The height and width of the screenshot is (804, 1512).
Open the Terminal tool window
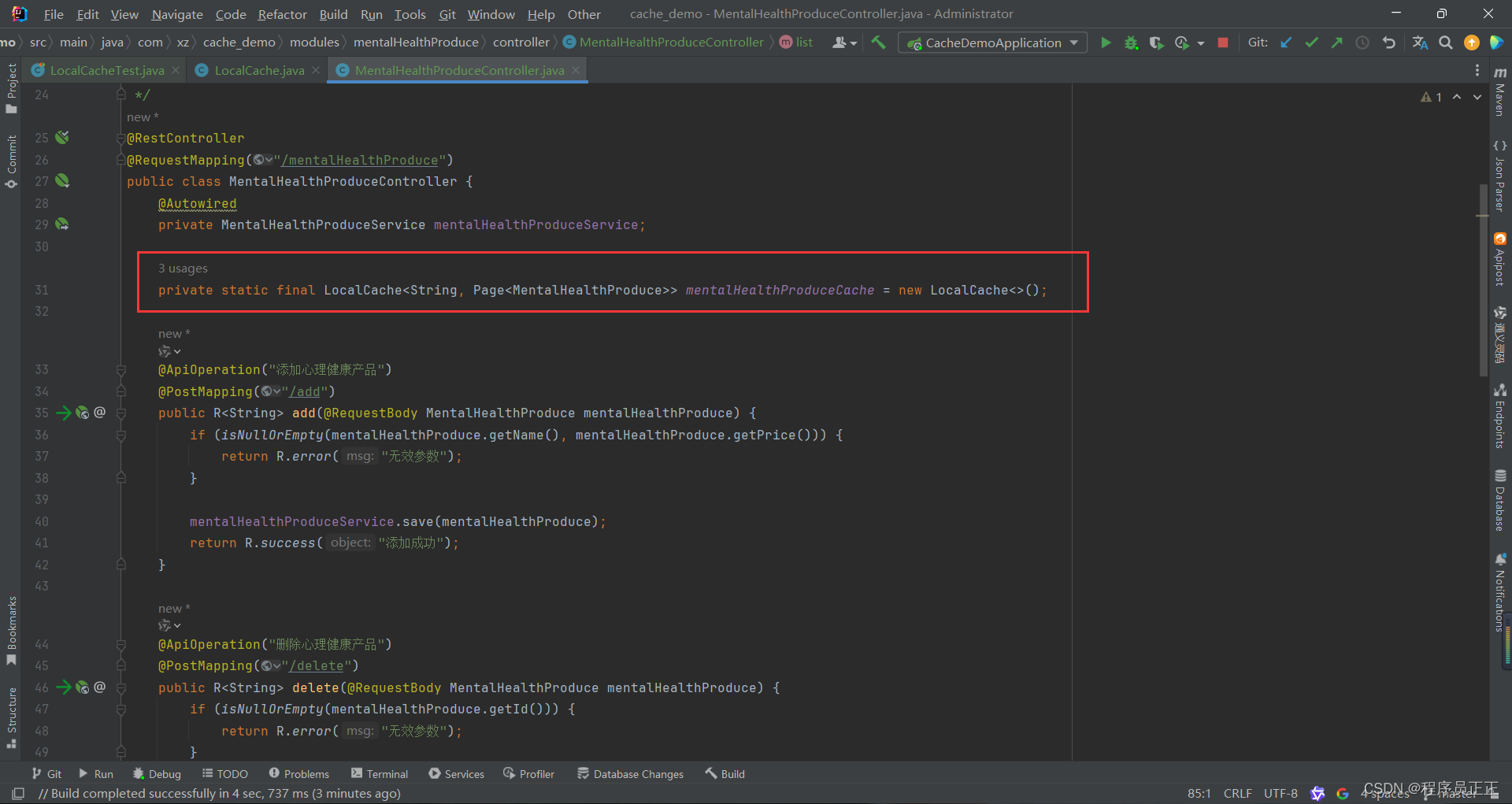pyautogui.click(x=380, y=774)
